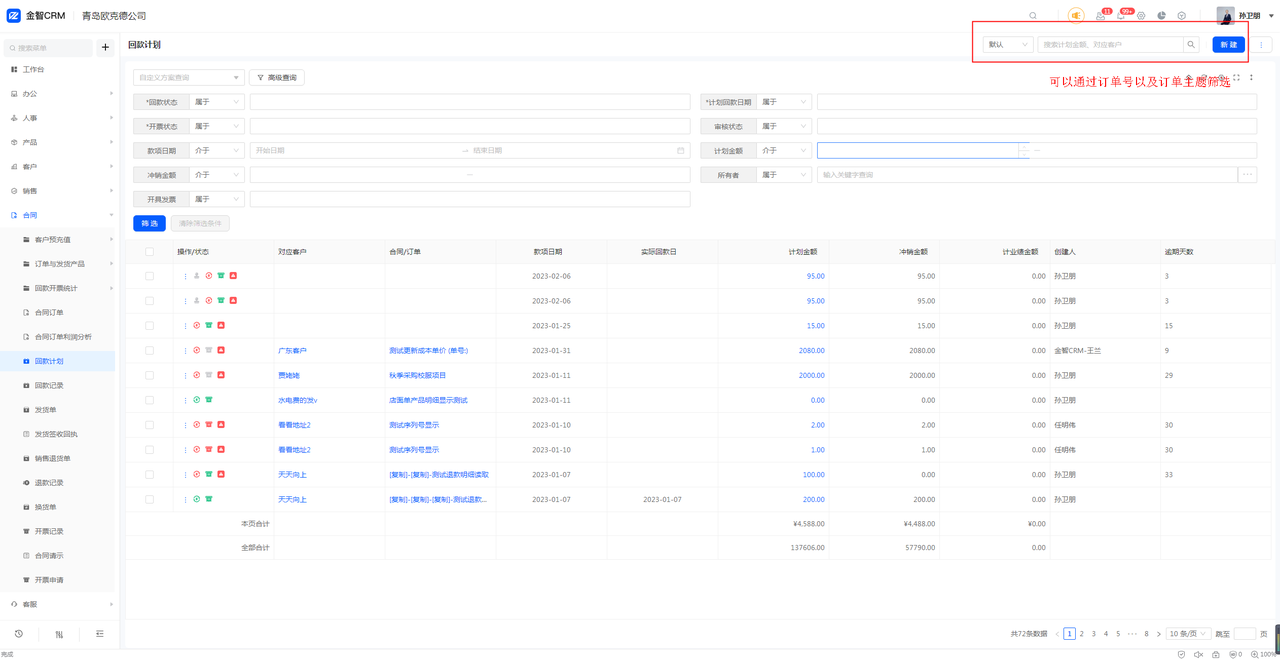
Task: Click the 高级查询 button
Action: [x=277, y=77]
